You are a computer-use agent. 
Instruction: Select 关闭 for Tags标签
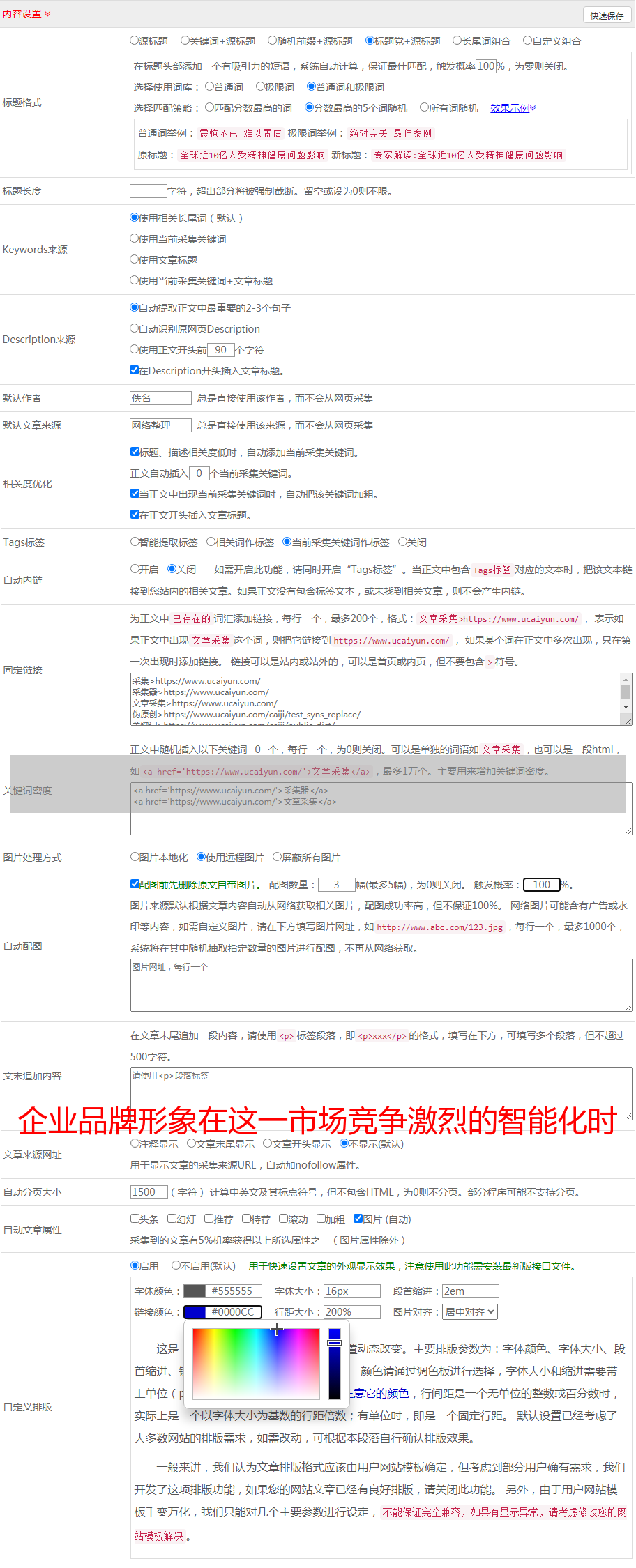click(402, 542)
